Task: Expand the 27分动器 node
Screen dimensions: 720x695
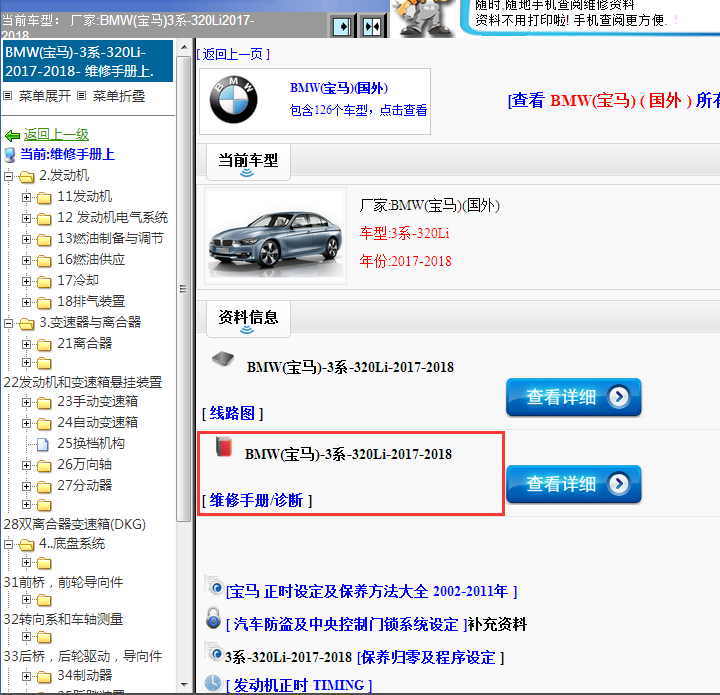Action: click(26, 487)
